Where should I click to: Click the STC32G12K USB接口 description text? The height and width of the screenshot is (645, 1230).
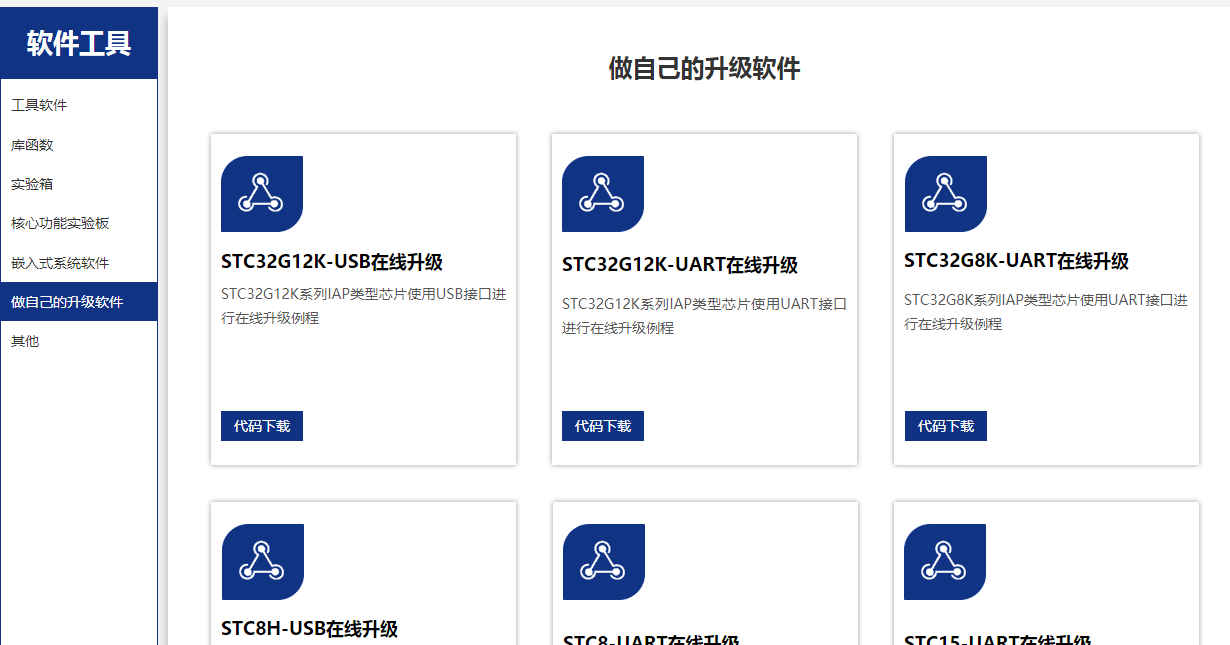[x=363, y=306]
